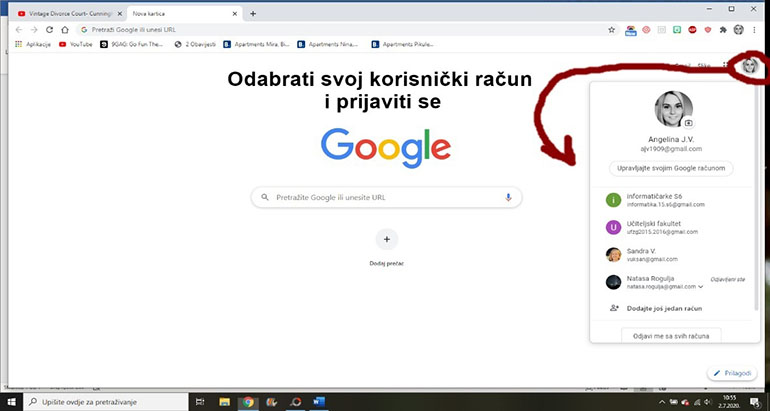Open File Explorer from the taskbar

click(222, 401)
